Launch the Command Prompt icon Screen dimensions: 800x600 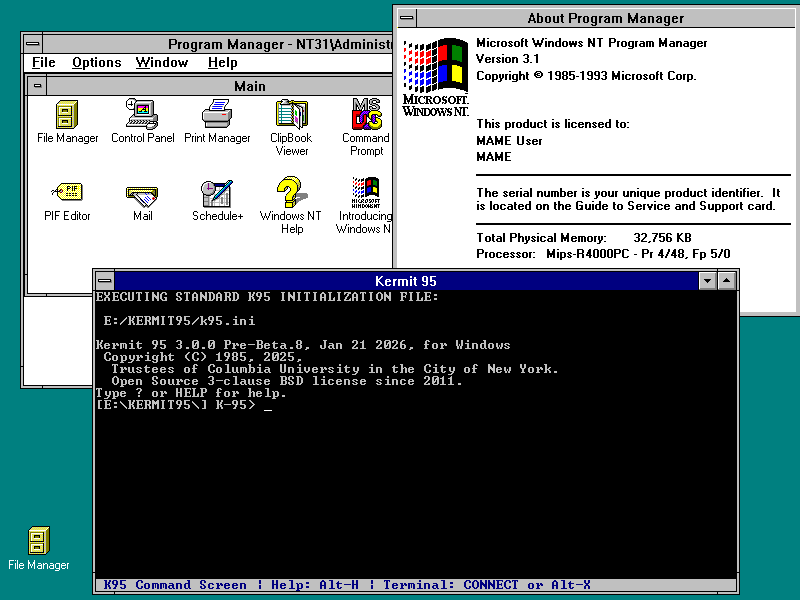pos(366,115)
